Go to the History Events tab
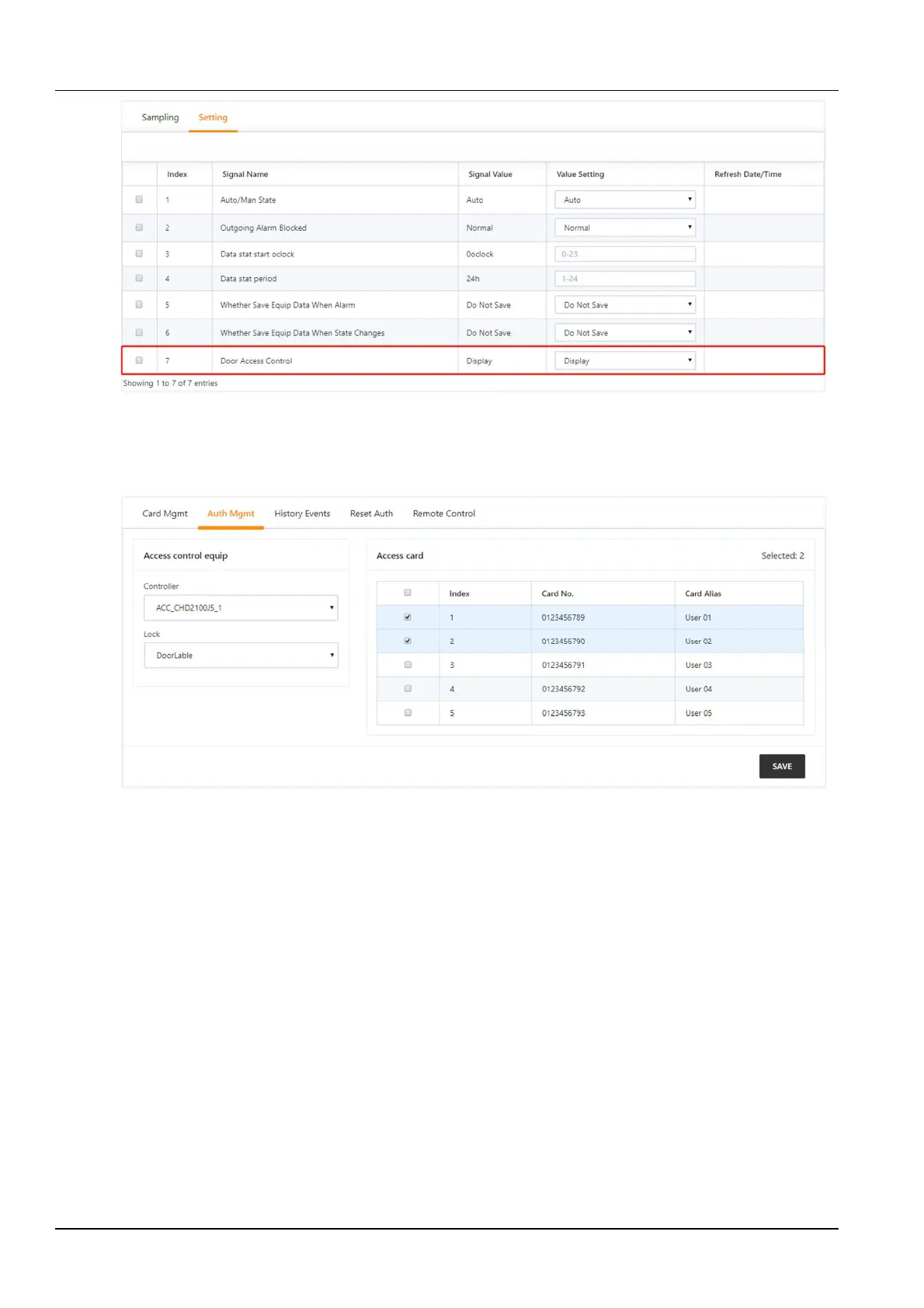The height and width of the screenshot is (1308, 924). 302,513
